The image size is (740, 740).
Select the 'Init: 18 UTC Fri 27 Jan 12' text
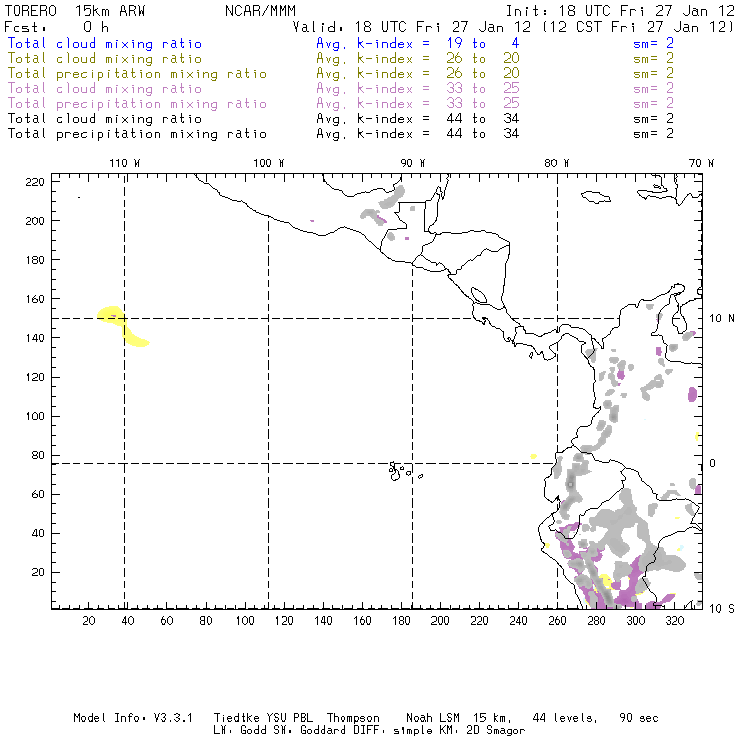tap(620, 11)
